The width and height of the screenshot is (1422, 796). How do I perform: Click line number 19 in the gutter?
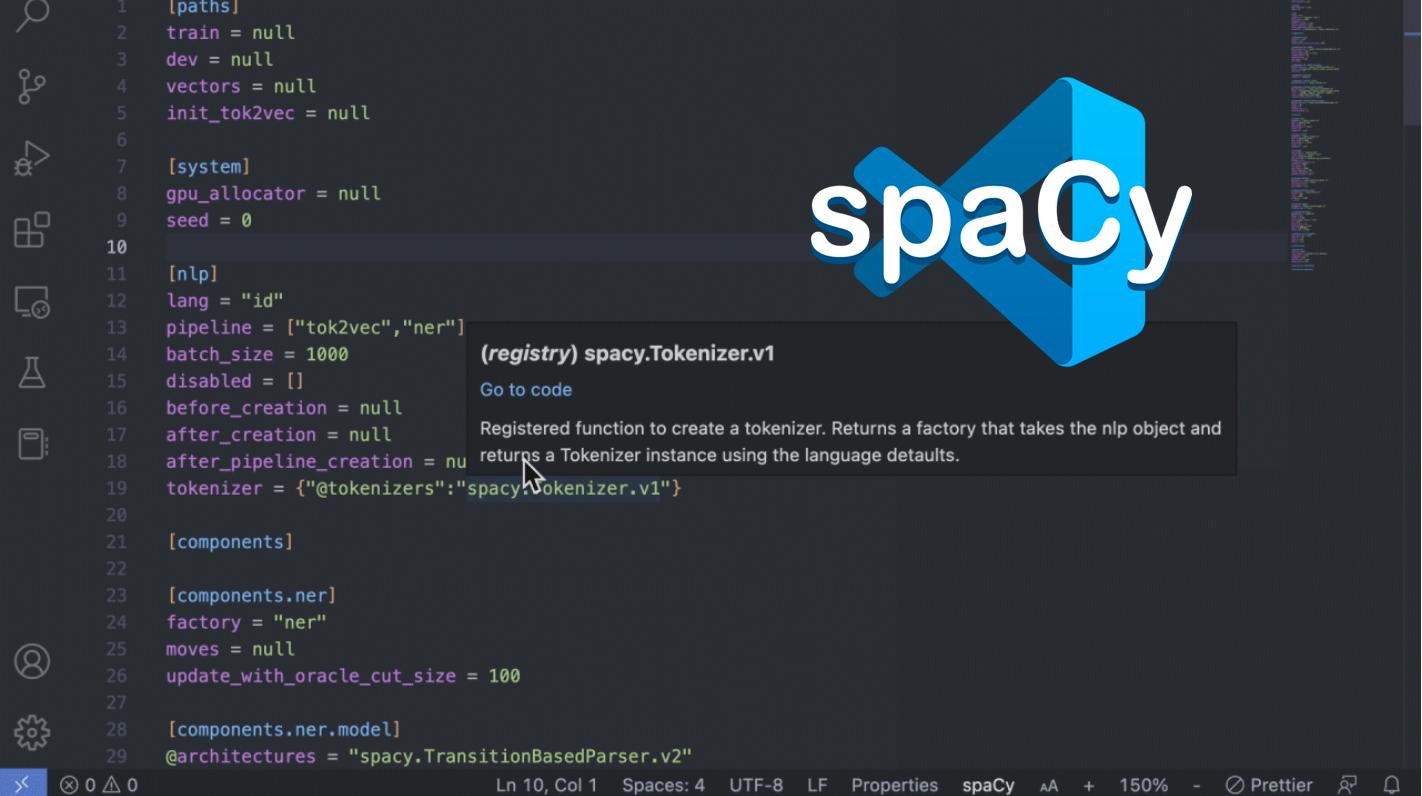[116, 489]
